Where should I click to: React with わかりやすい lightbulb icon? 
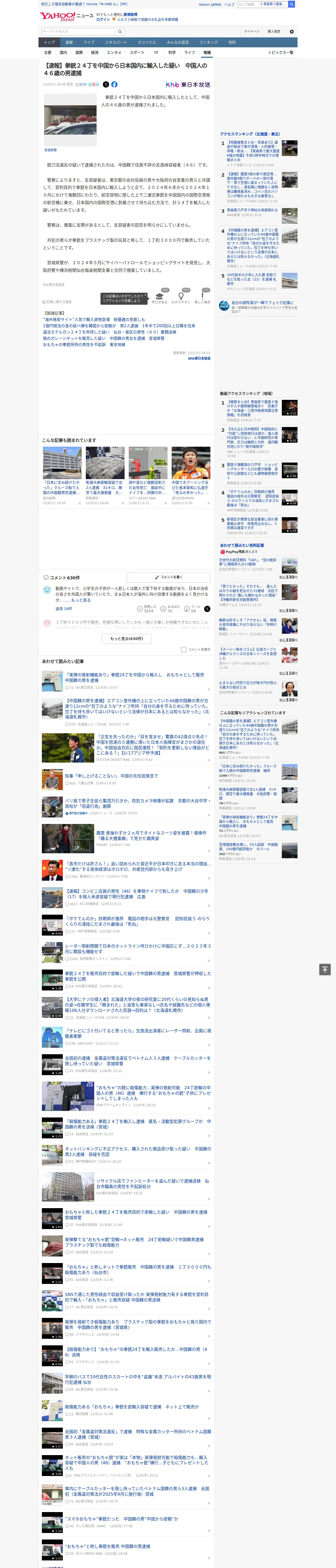pos(181,296)
